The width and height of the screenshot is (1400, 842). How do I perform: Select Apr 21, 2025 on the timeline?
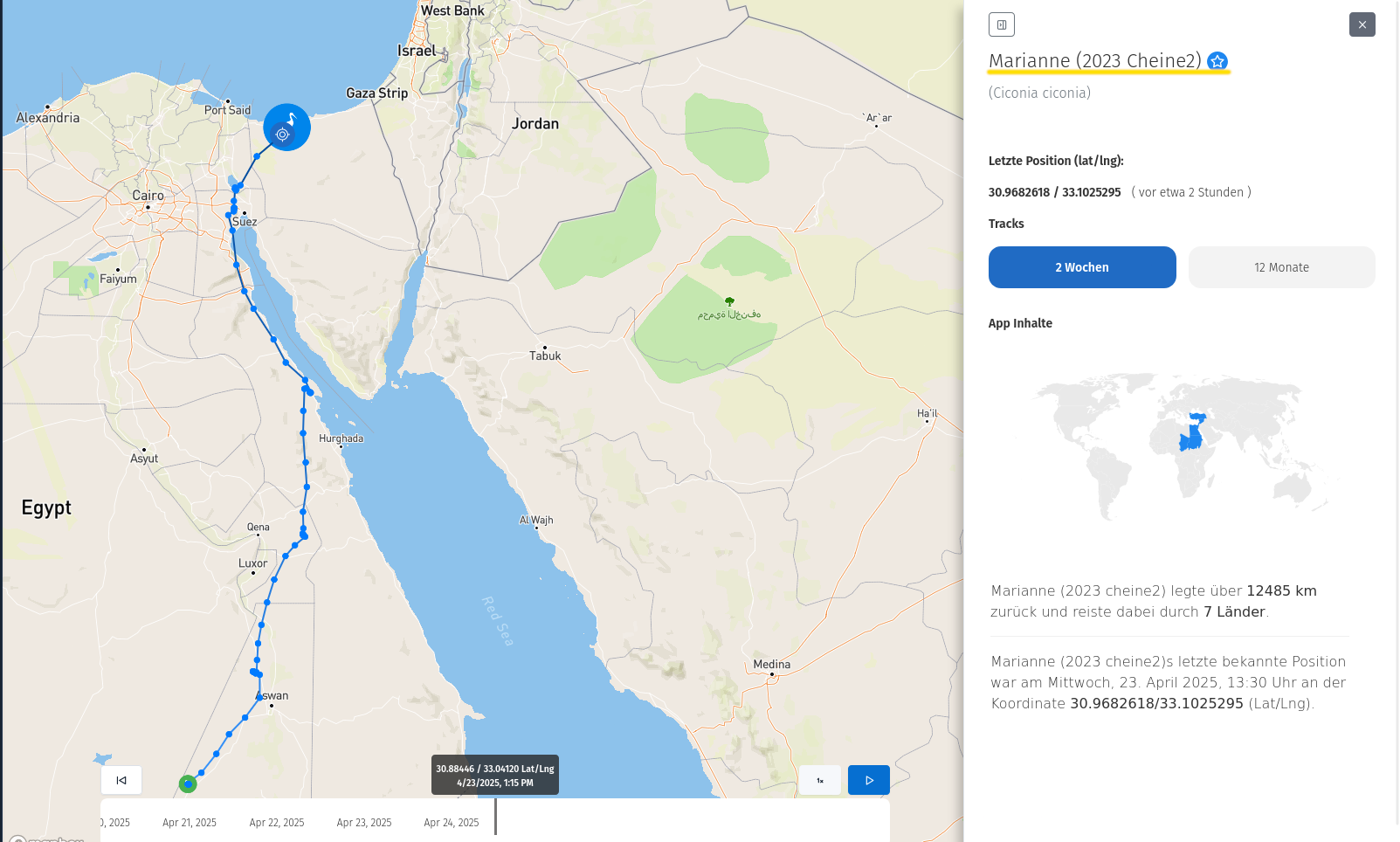(x=190, y=823)
